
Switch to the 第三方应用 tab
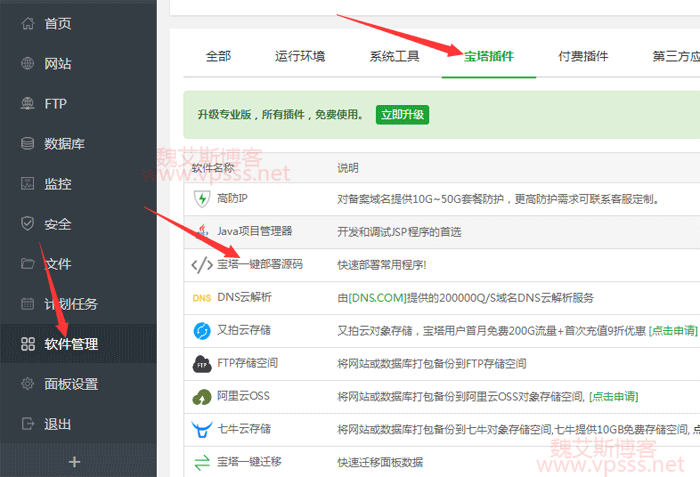[676, 56]
